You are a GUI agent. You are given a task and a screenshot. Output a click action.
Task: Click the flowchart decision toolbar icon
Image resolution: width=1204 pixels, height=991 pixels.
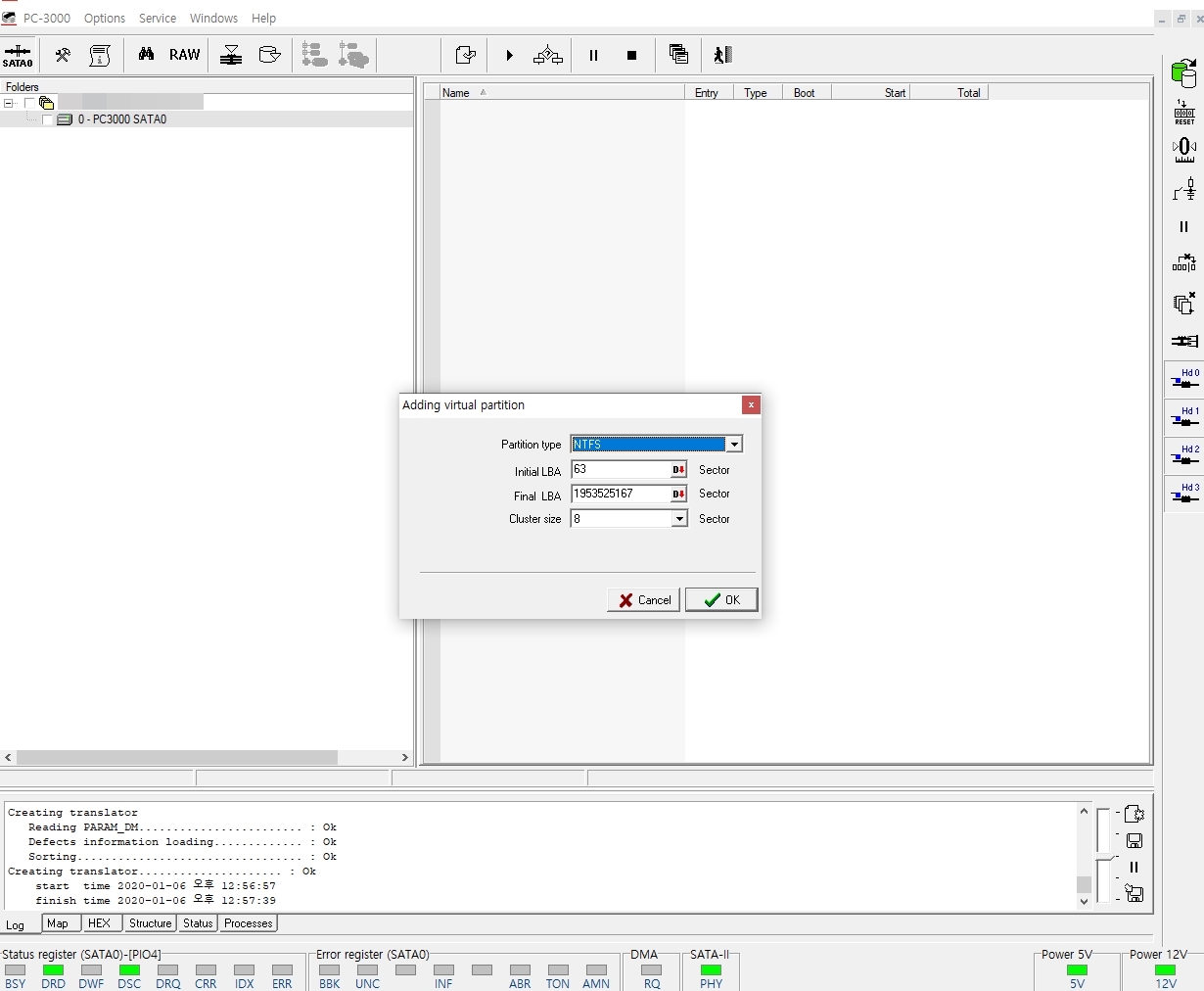[x=548, y=55]
